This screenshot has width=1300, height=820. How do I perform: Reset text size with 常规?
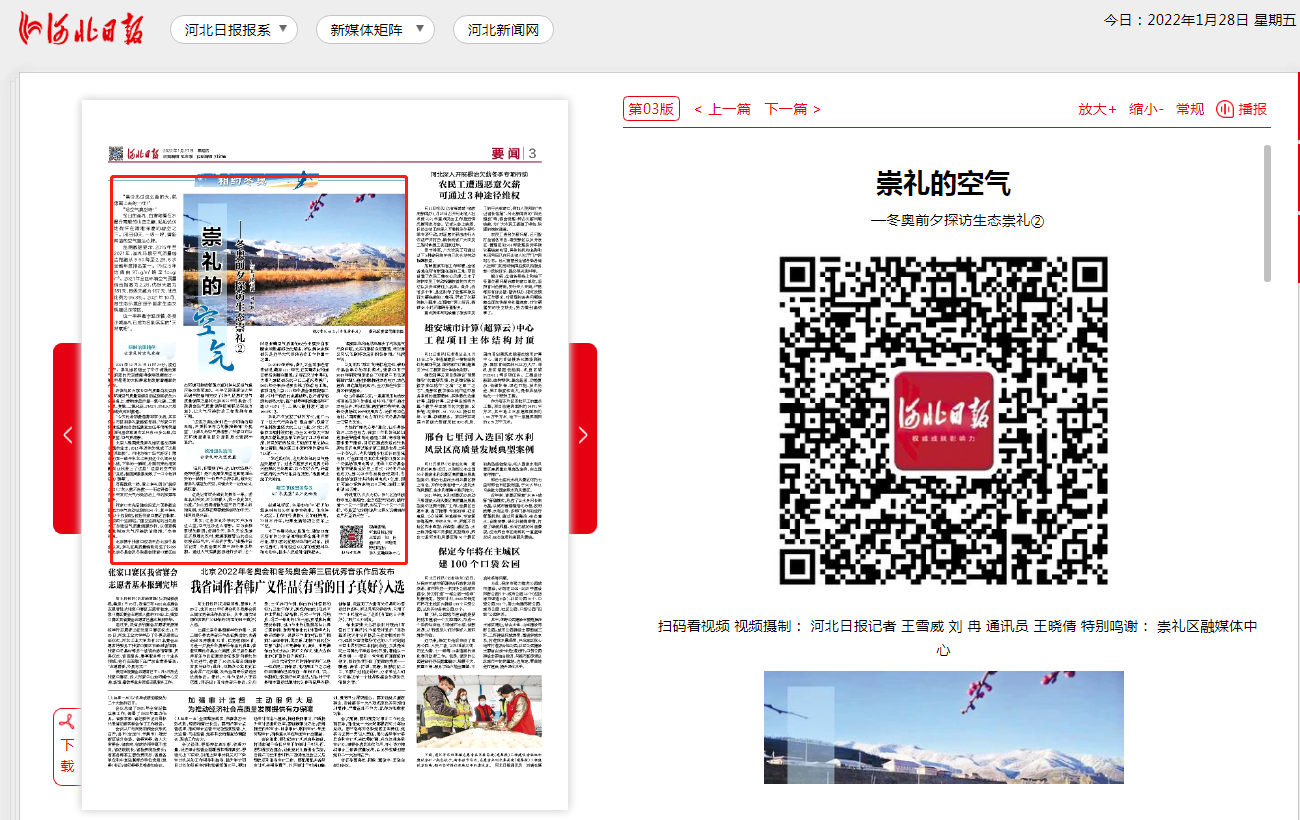click(1190, 109)
